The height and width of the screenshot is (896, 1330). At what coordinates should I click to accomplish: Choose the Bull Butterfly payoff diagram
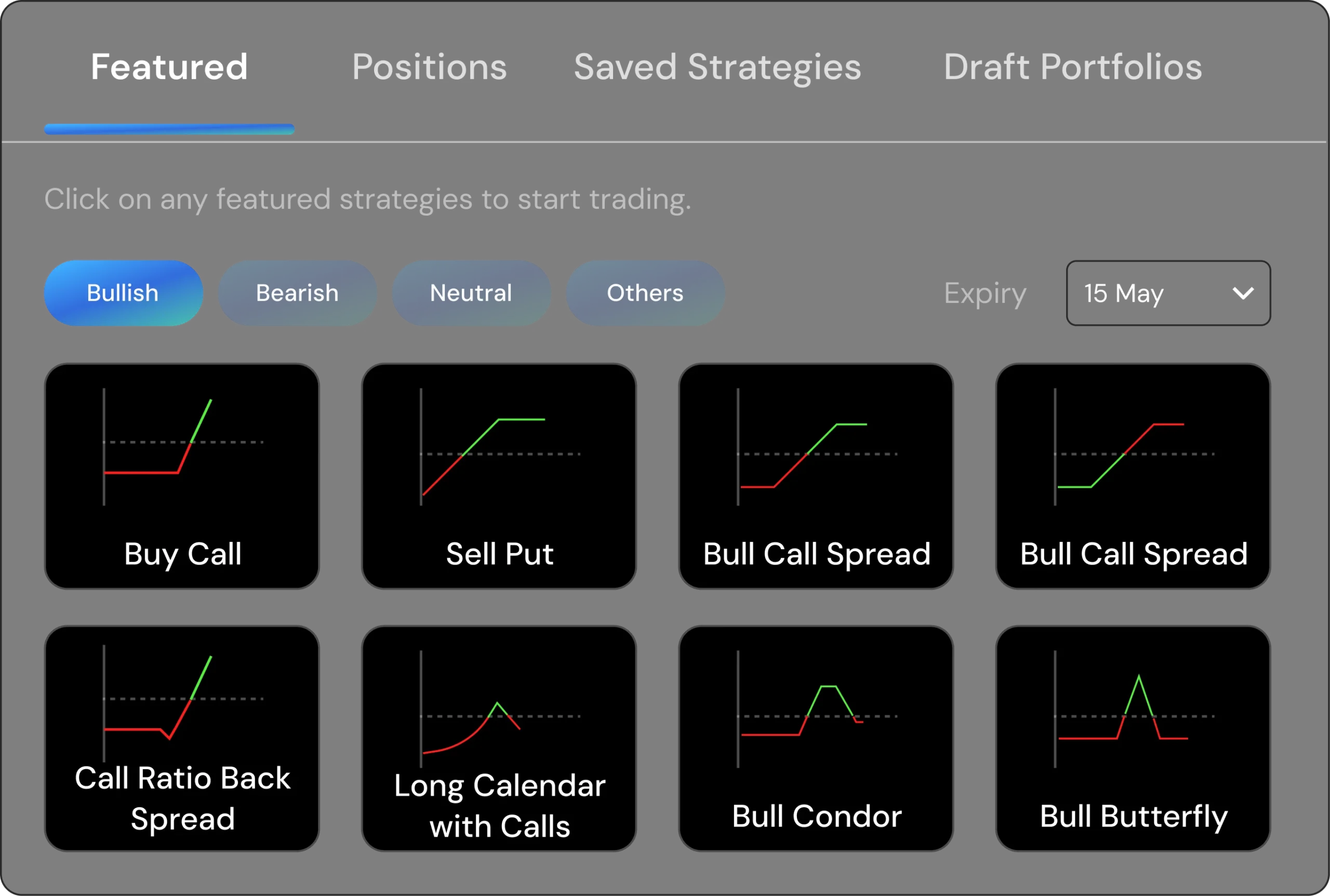[x=1134, y=708]
